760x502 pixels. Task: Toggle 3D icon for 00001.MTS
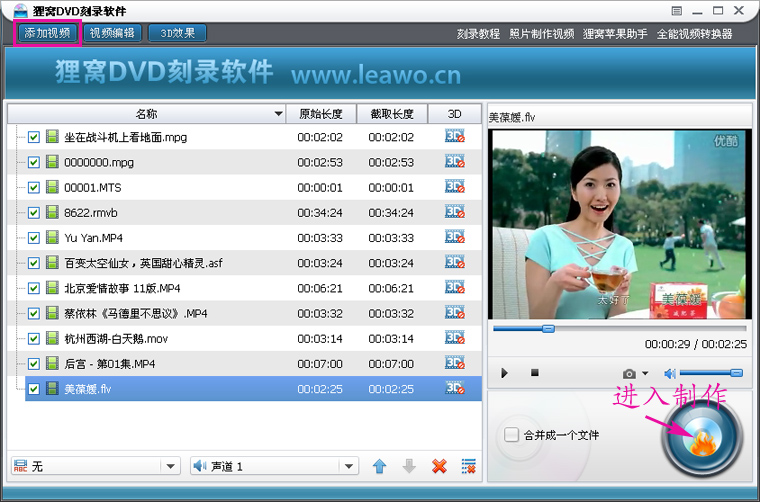point(455,187)
